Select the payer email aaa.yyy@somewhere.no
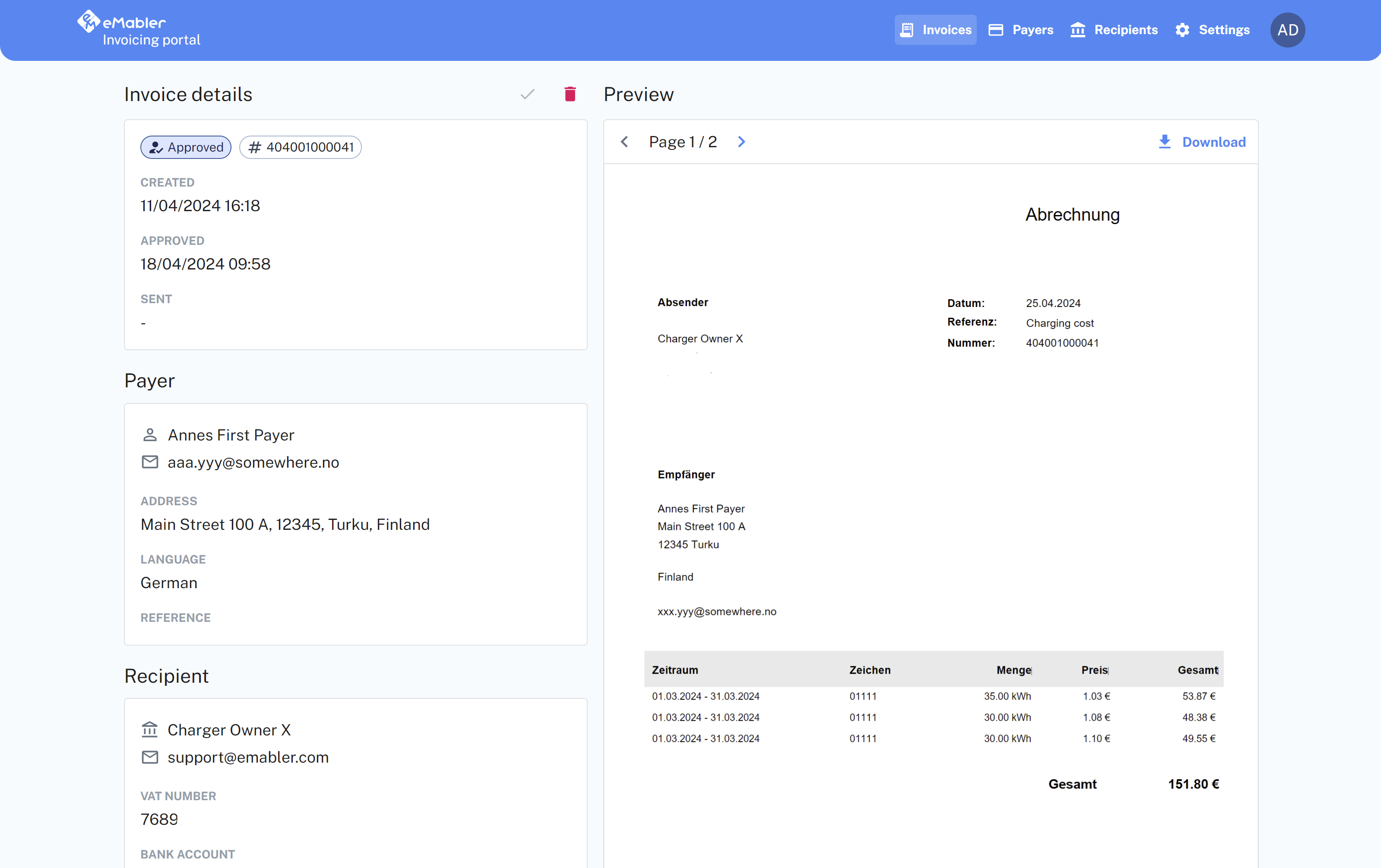1381x868 pixels. 253,462
